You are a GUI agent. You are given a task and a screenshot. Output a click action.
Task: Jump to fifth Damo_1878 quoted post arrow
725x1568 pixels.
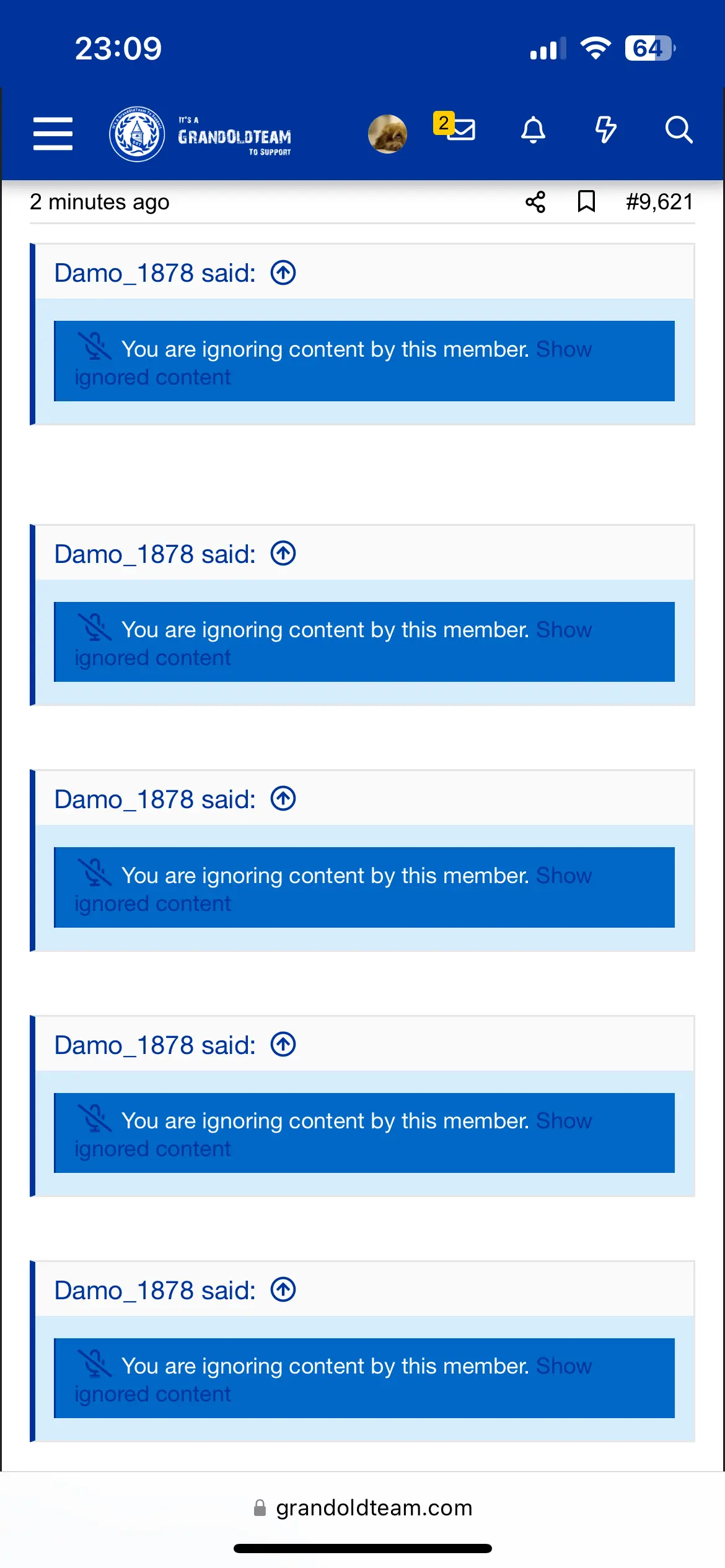[x=283, y=1291]
